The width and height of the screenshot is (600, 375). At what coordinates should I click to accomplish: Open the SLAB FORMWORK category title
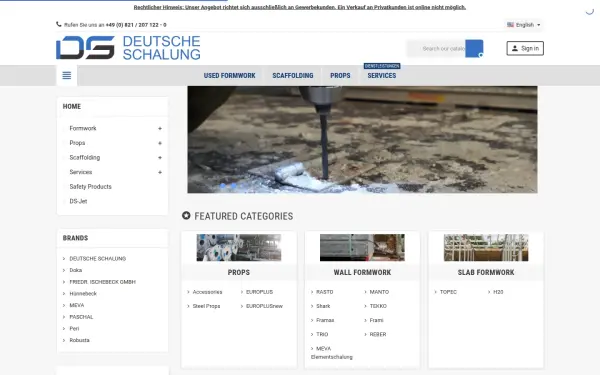coord(486,272)
